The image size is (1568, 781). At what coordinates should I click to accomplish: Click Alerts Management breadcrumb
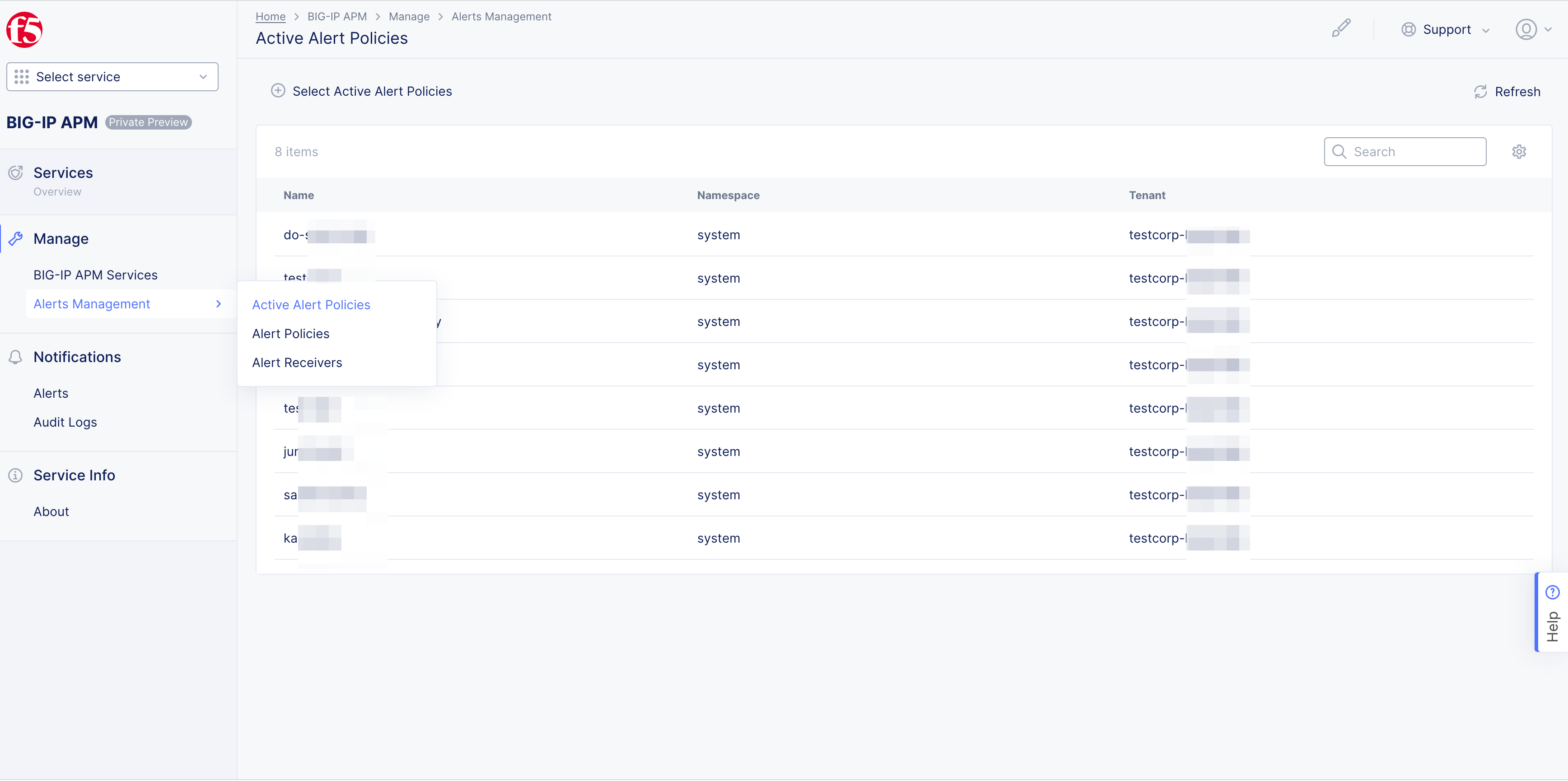[501, 16]
